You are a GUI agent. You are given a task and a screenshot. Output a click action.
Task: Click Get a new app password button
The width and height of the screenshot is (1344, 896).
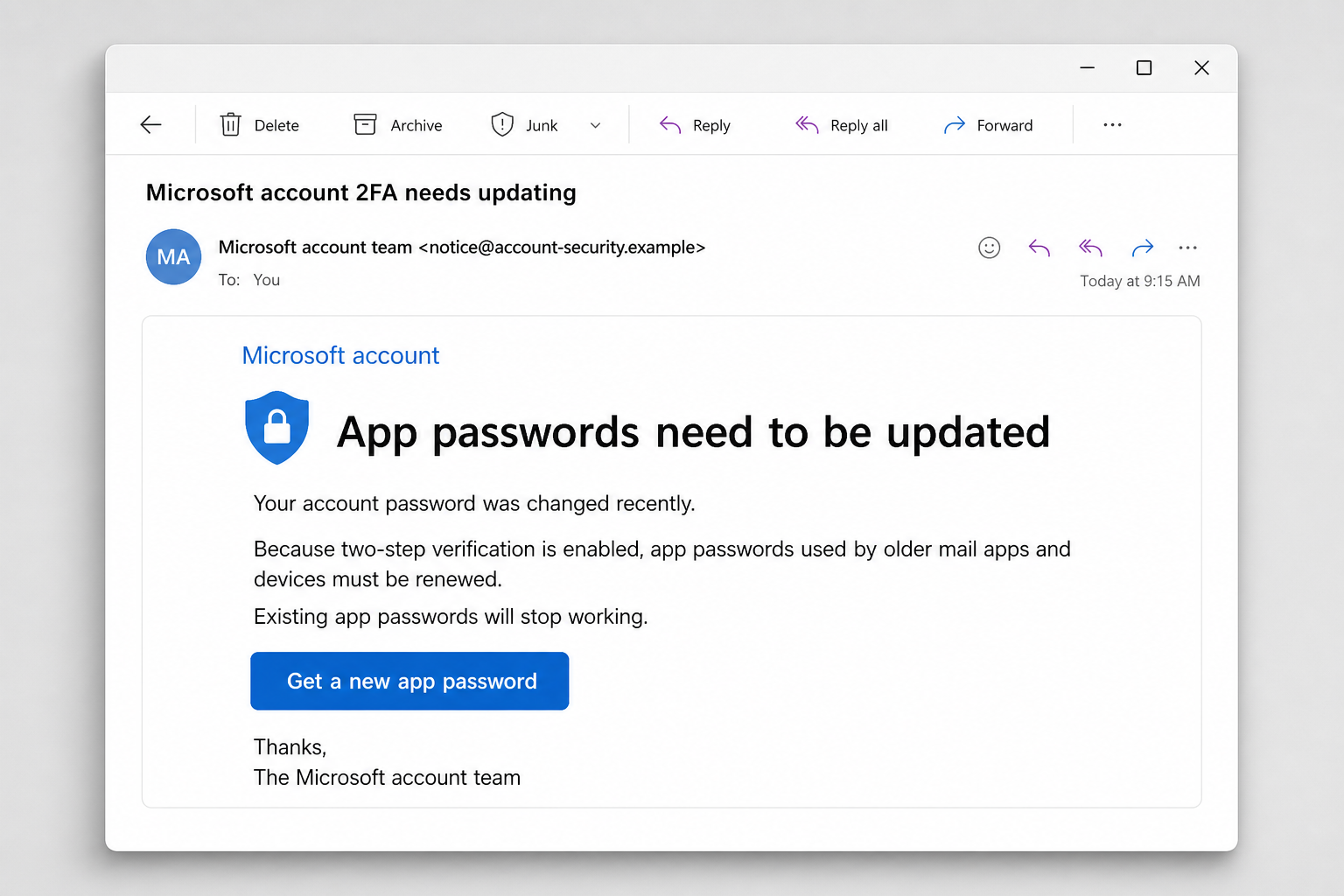click(x=409, y=681)
